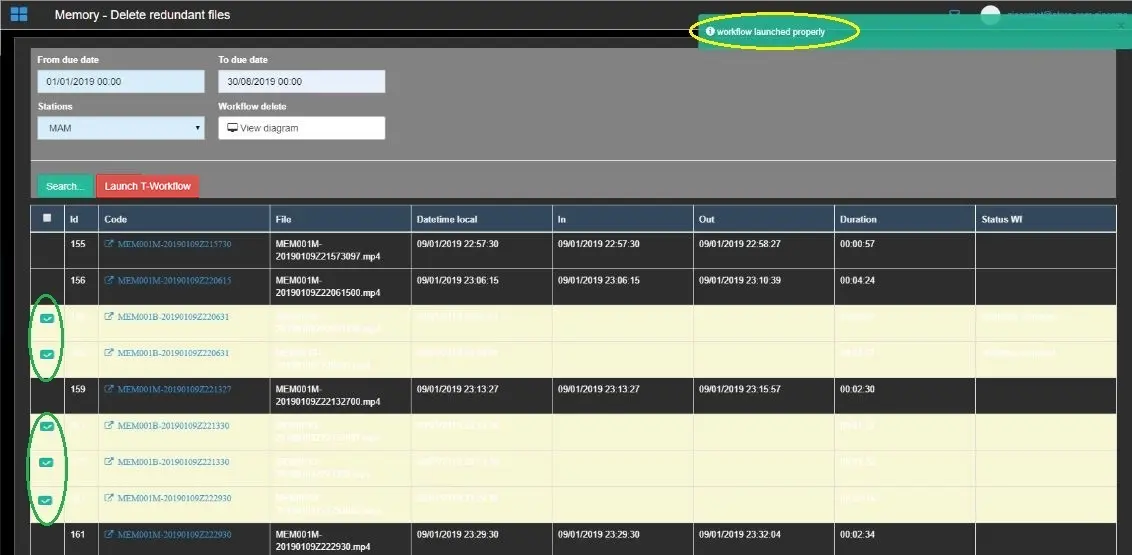This screenshot has width=1132, height=555.
Task: Toggle the select-all checkbox in the table header
Action: [47, 218]
